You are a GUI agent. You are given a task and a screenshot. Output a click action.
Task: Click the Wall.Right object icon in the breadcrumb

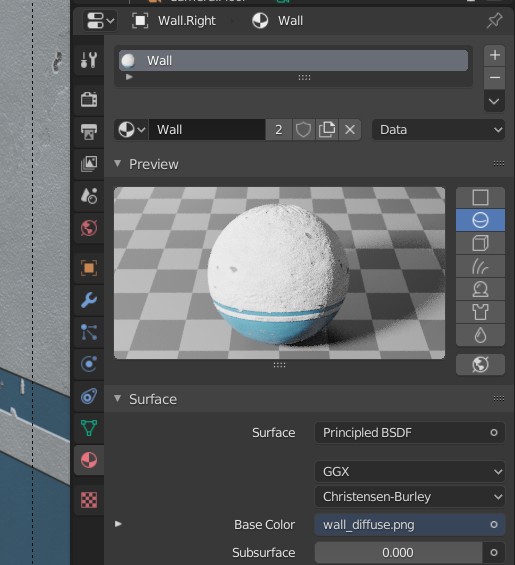[140, 21]
